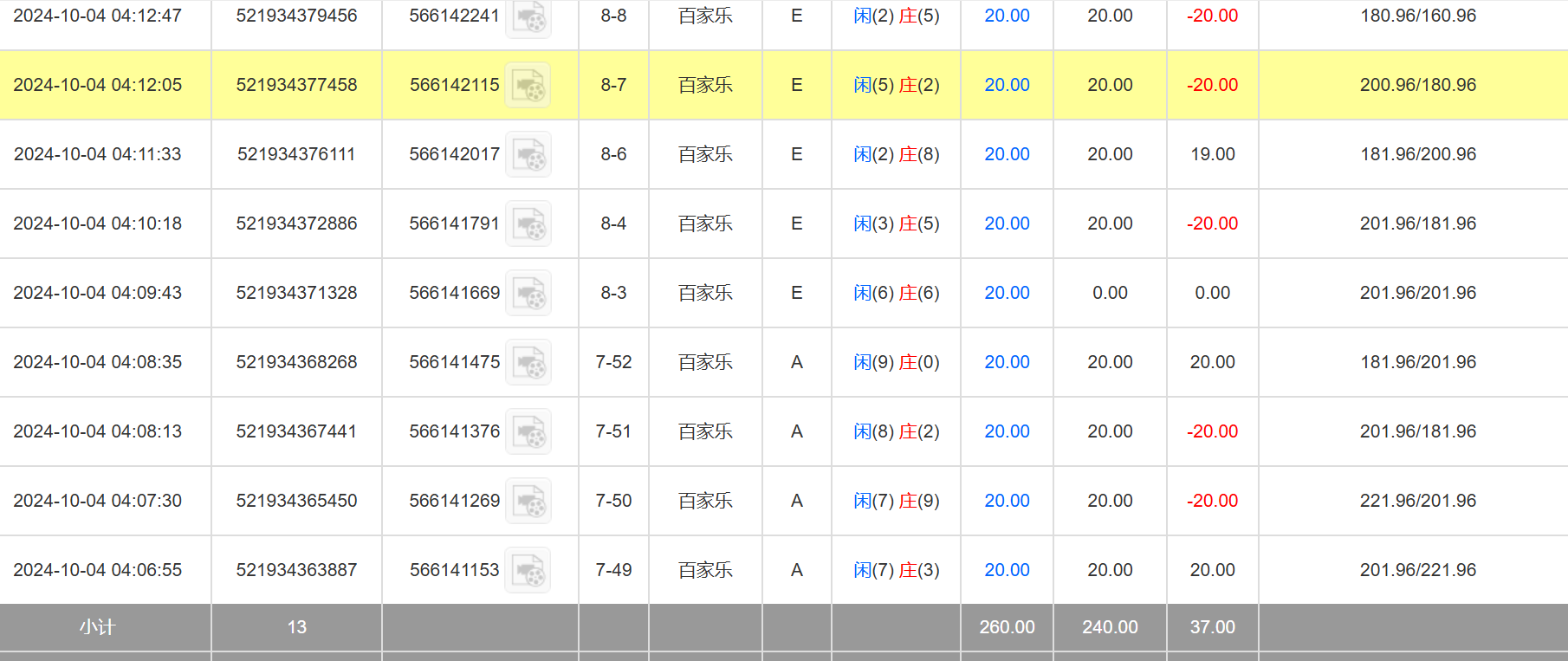Select blue 20.00 amount in 04:11:33 row
The image size is (1568, 661).
tap(1007, 154)
